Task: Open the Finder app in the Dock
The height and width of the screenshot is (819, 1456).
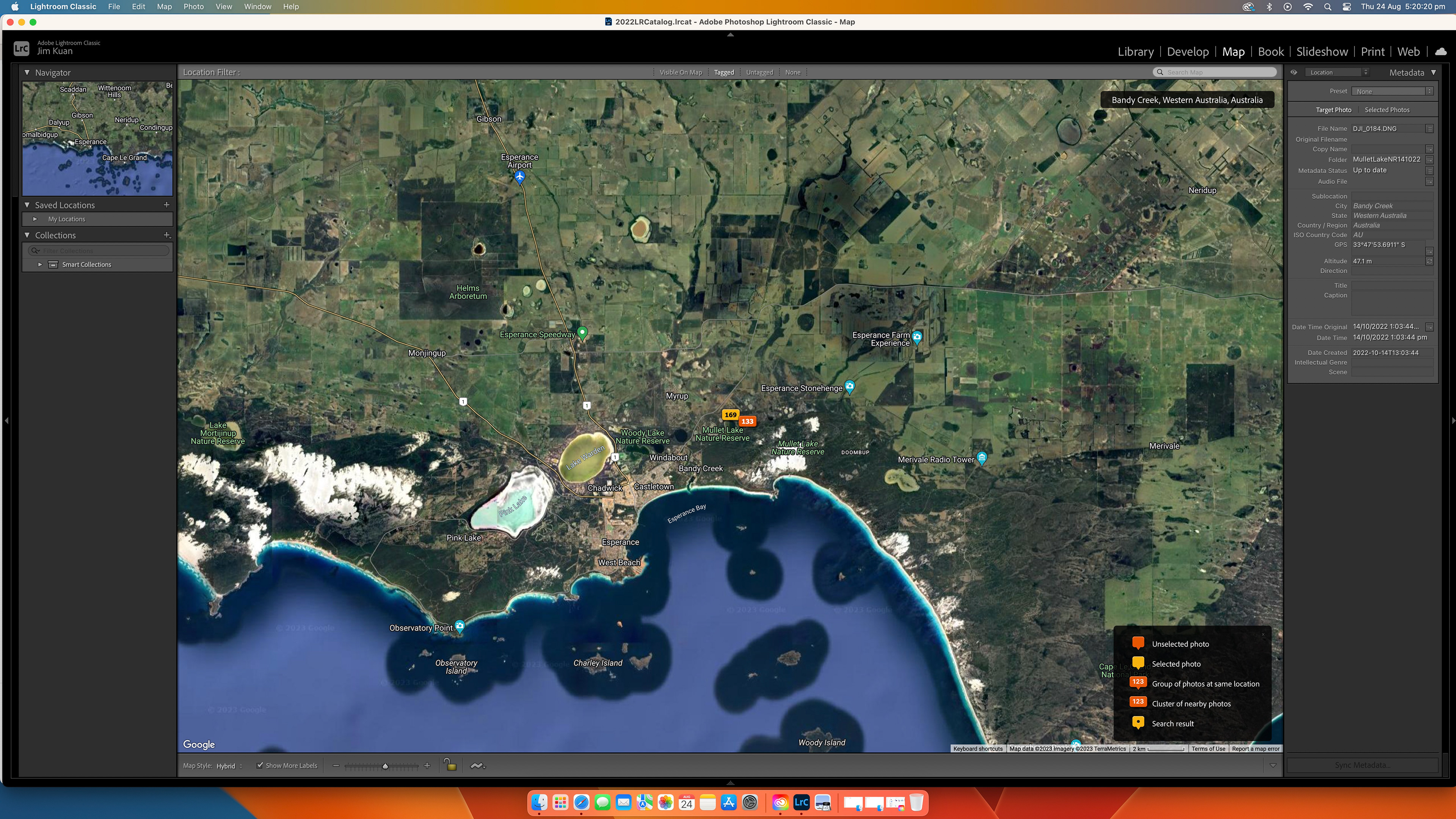Action: [539, 803]
